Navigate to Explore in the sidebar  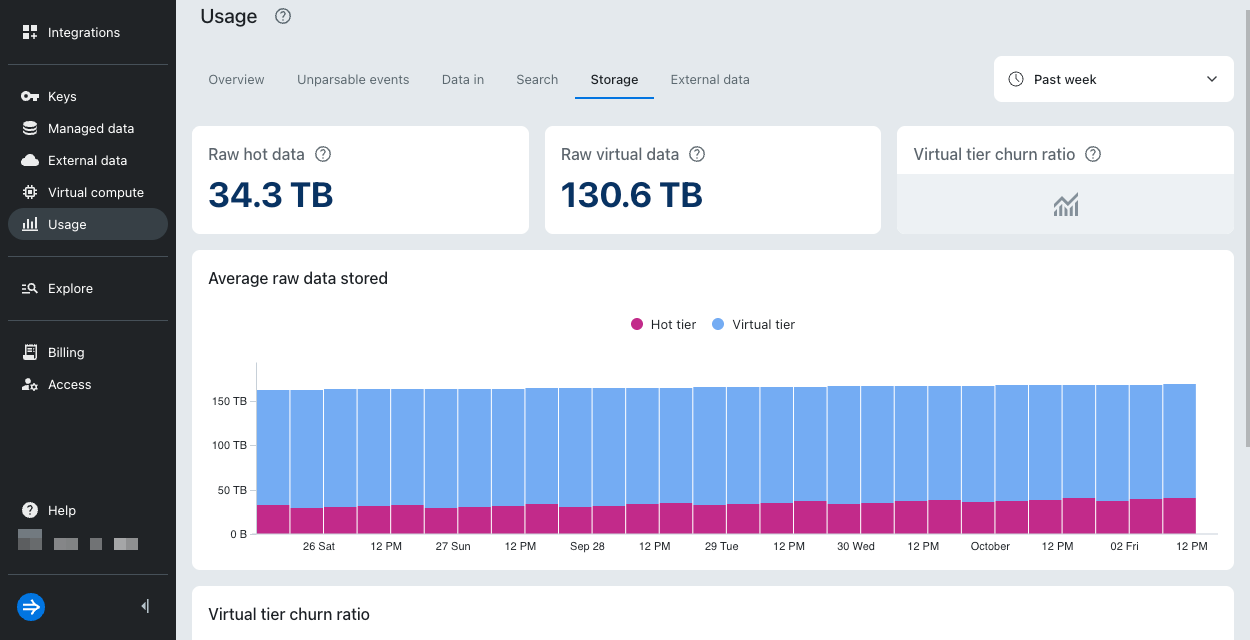point(88,288)
